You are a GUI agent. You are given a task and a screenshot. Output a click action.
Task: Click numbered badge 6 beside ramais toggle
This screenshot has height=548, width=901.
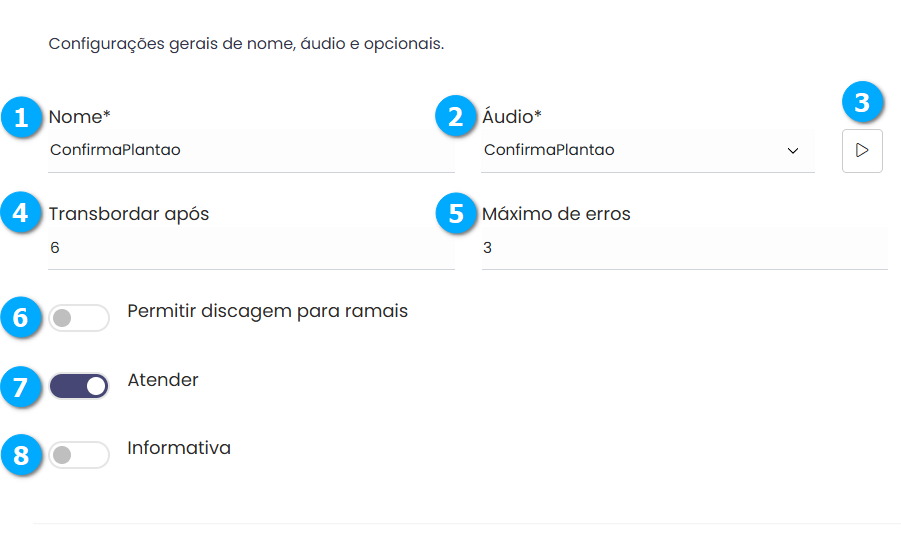click(x=19, y=318)
